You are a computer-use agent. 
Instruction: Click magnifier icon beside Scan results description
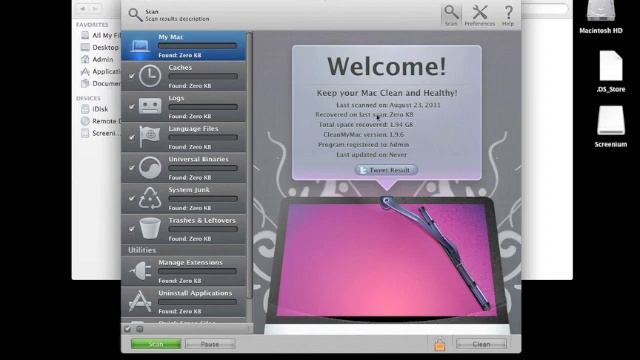tap(135, 15)
